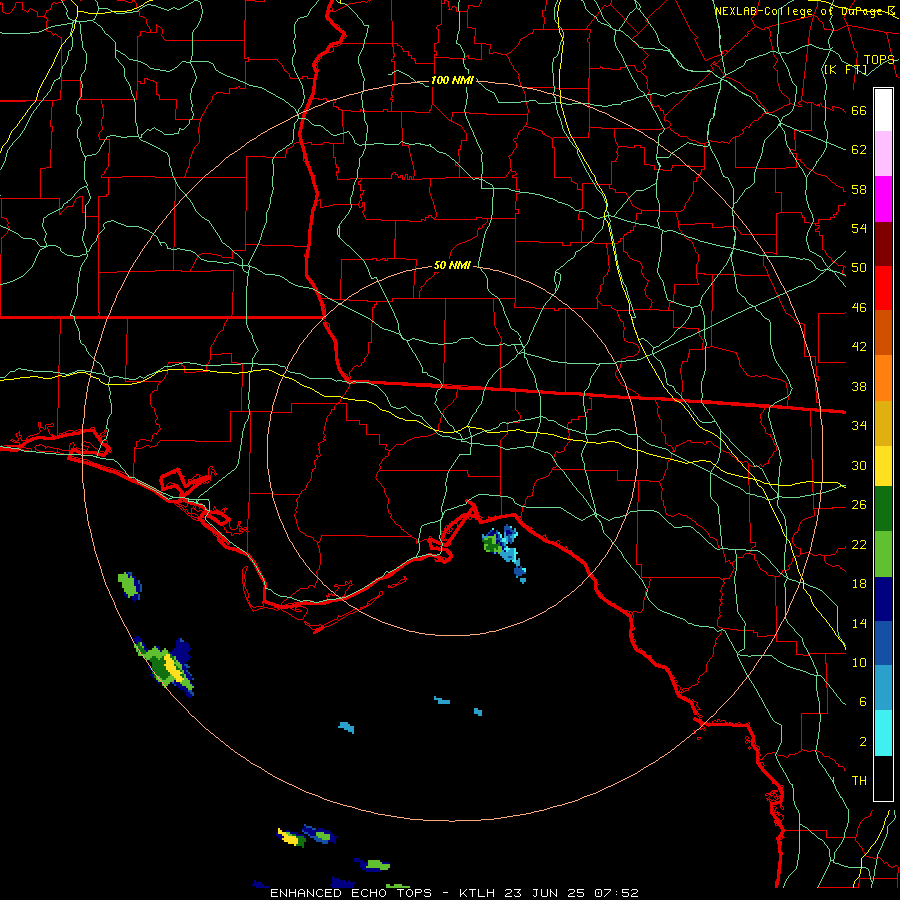Screen dimensions: 900x900
Task: Click the gold legend swatch
Action: pos(883,423)
